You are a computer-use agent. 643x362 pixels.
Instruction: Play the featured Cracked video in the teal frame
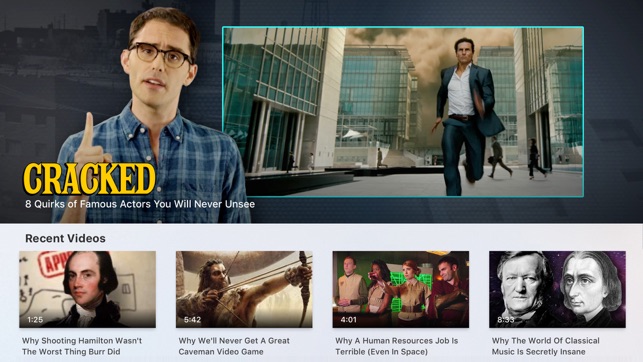point(403,112)
